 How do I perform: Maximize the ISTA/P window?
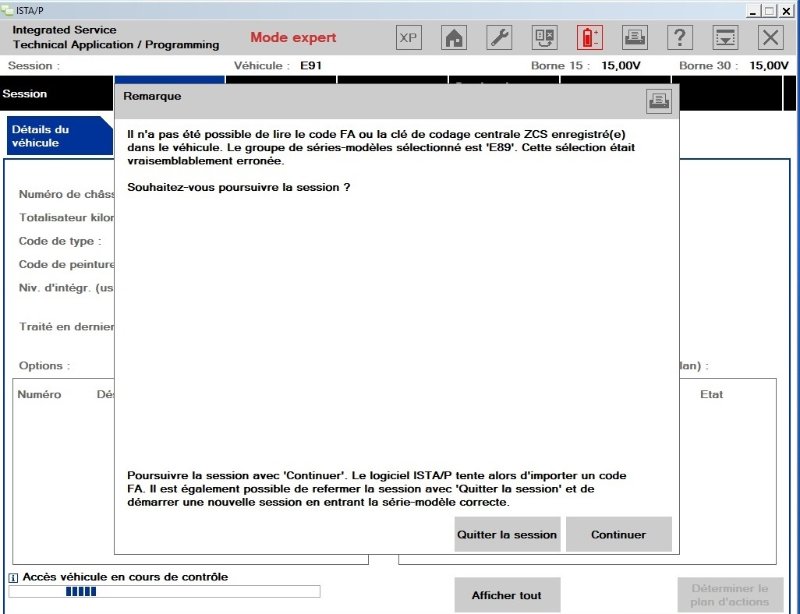click(769, 10)
